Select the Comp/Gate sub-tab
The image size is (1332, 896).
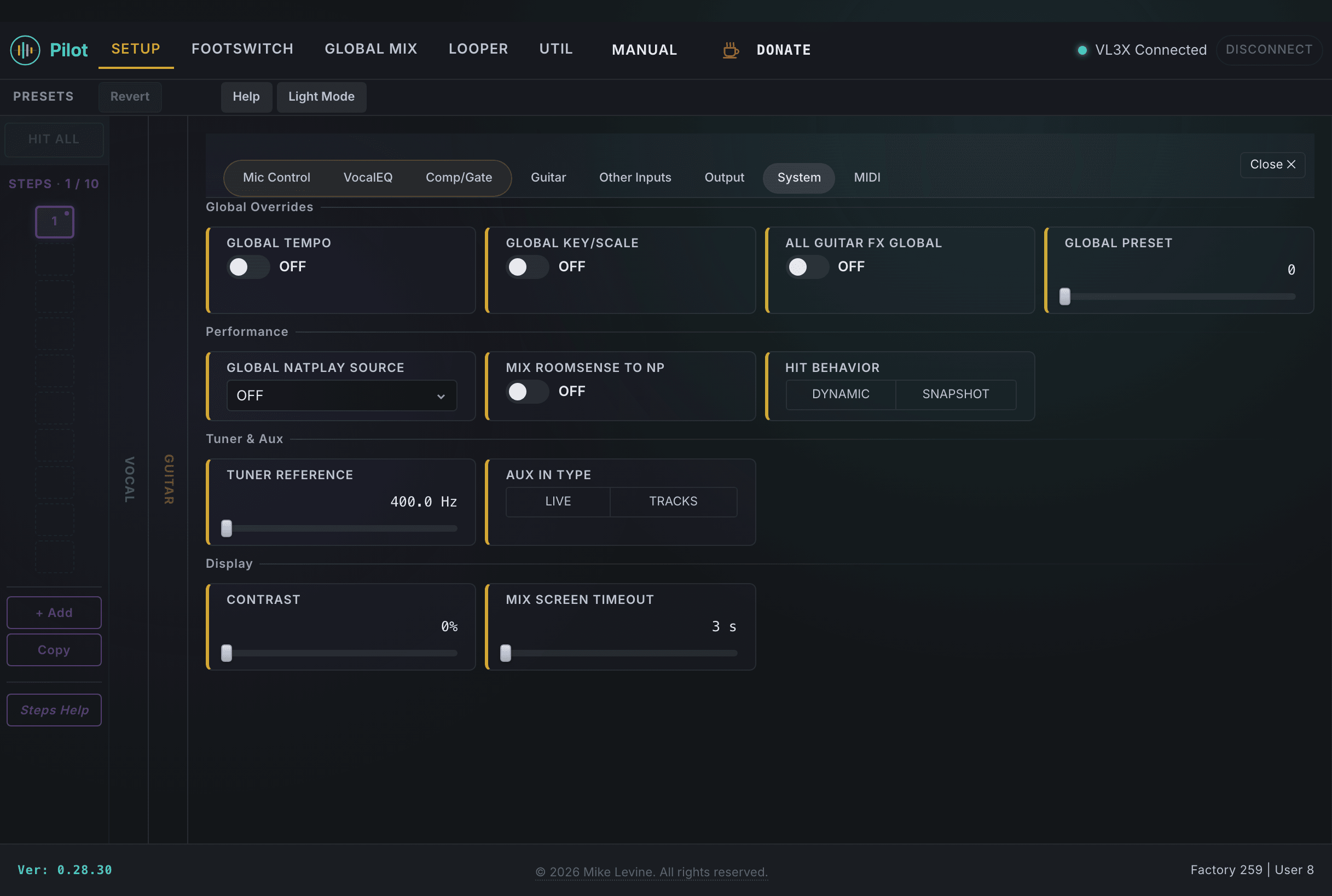point(459,178)
